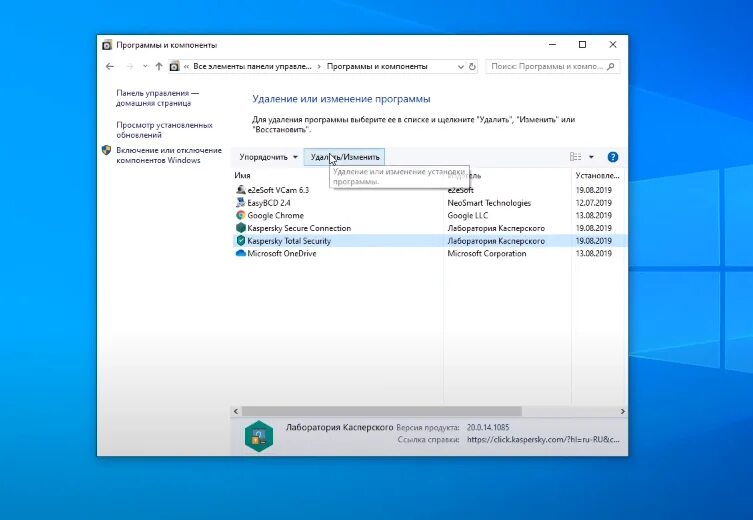The height and width of the screenshot is (520, 753).
Task: Select the Google Chrome icon
Action: coord(241,215)
